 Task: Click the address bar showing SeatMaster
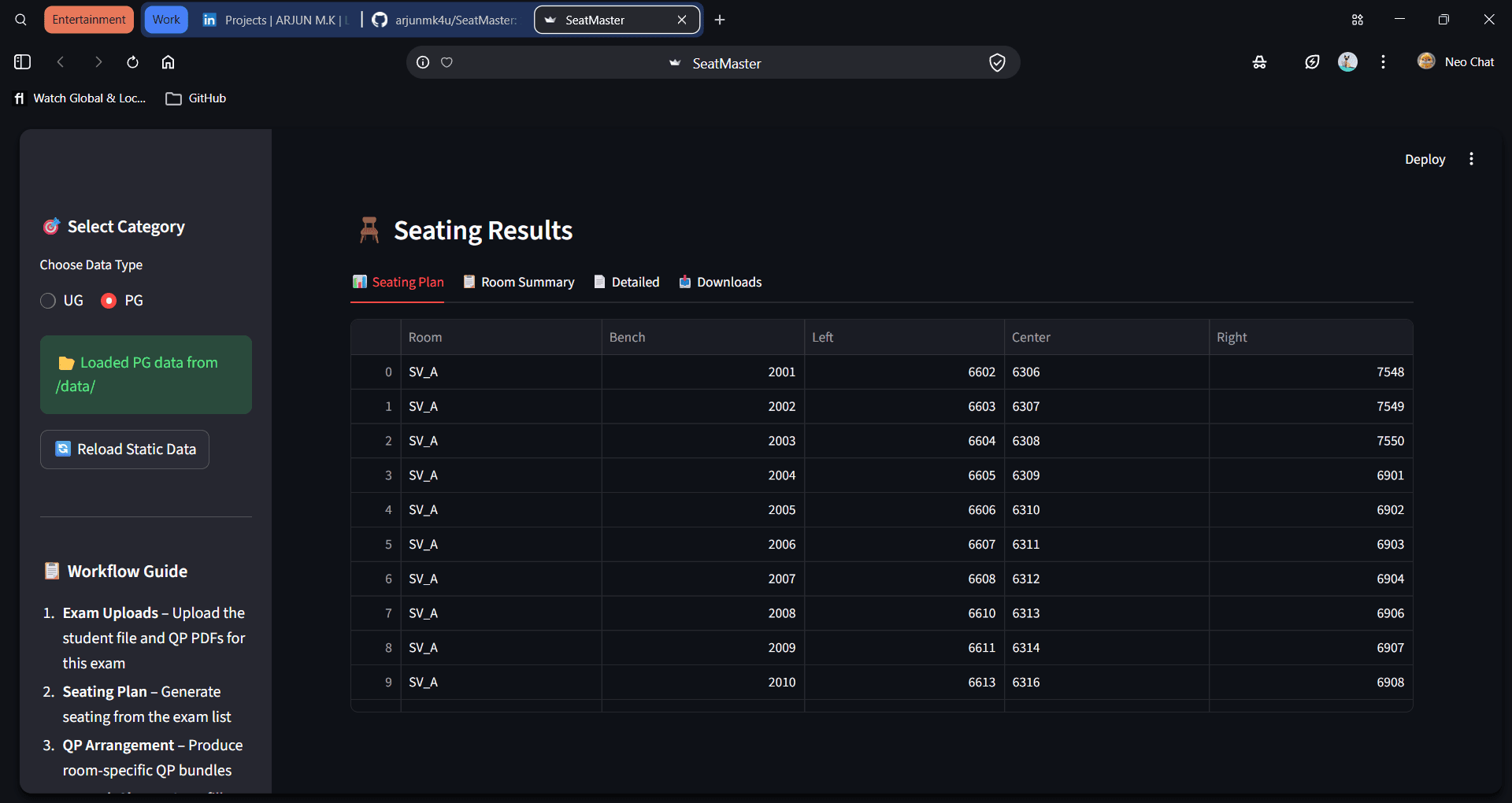coord(713,63)
